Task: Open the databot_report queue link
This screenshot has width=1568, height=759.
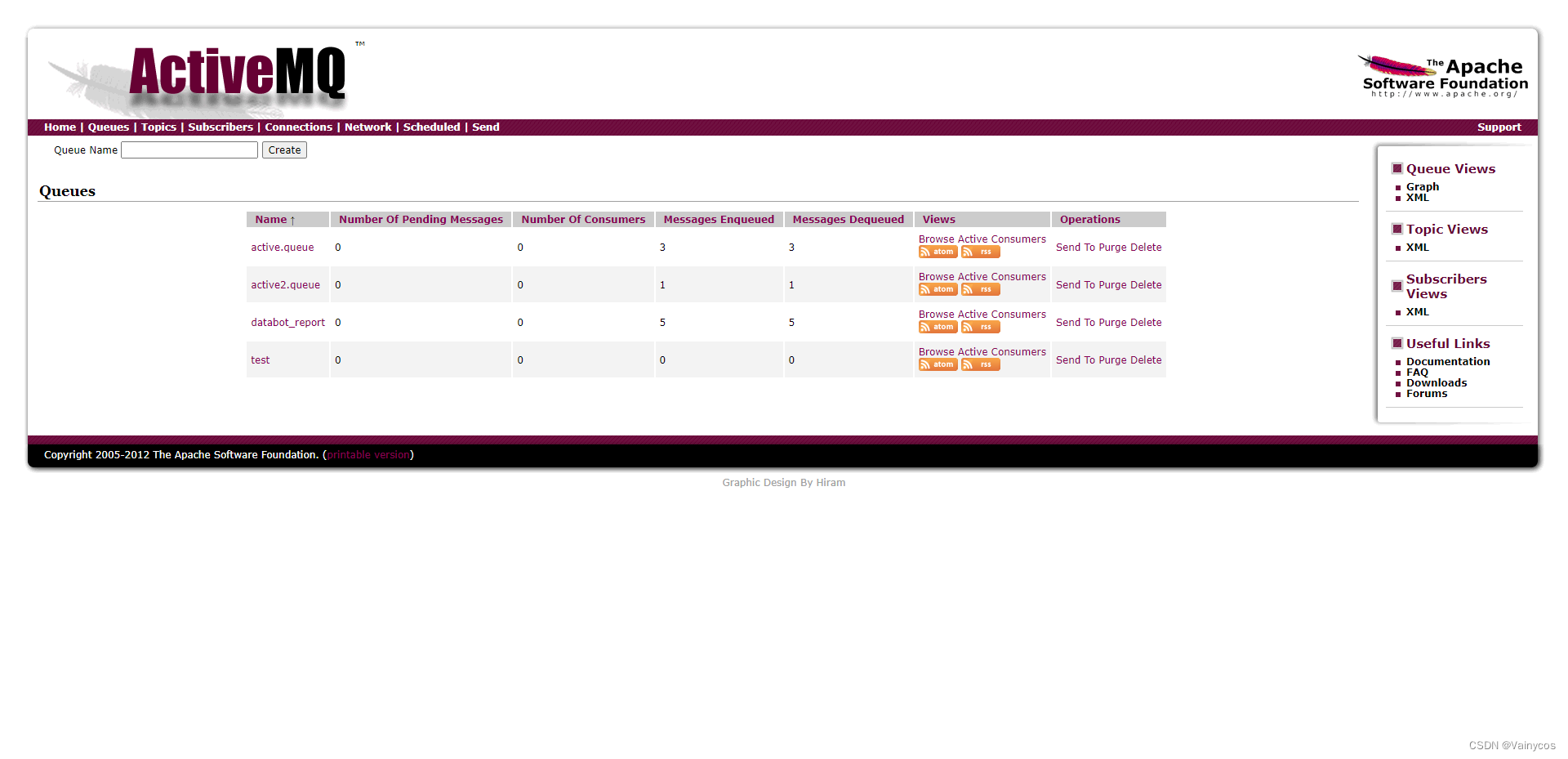Action: tap(288, 323)
